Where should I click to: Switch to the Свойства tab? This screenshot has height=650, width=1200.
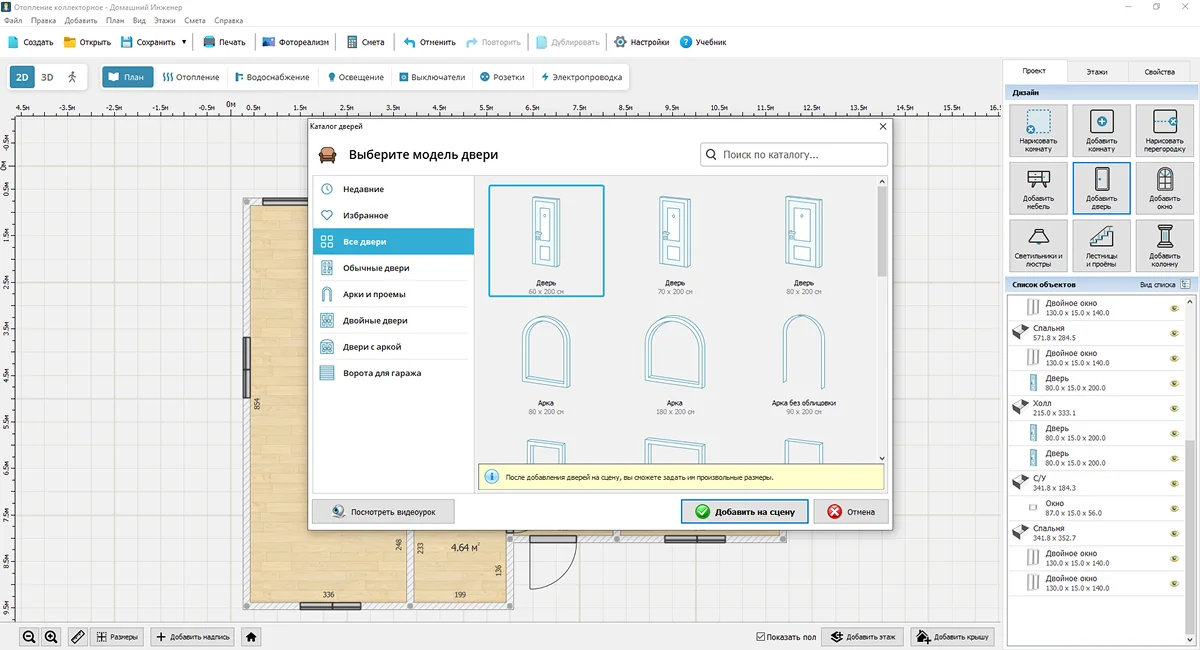click(1159, 72)
